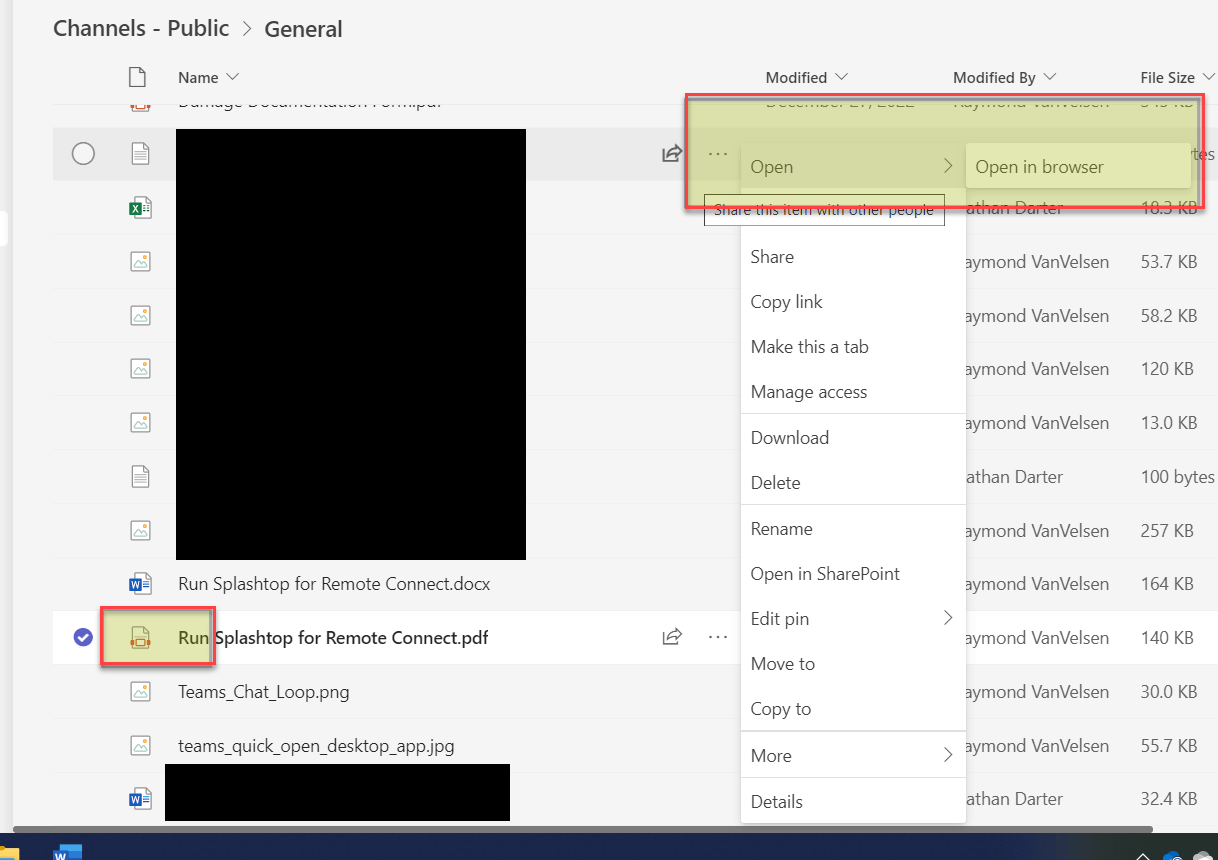This screenshot has width=1218, height=860.
Task: Click the Word document icon in the 32.4 KB row
Action: pos(141,799)
